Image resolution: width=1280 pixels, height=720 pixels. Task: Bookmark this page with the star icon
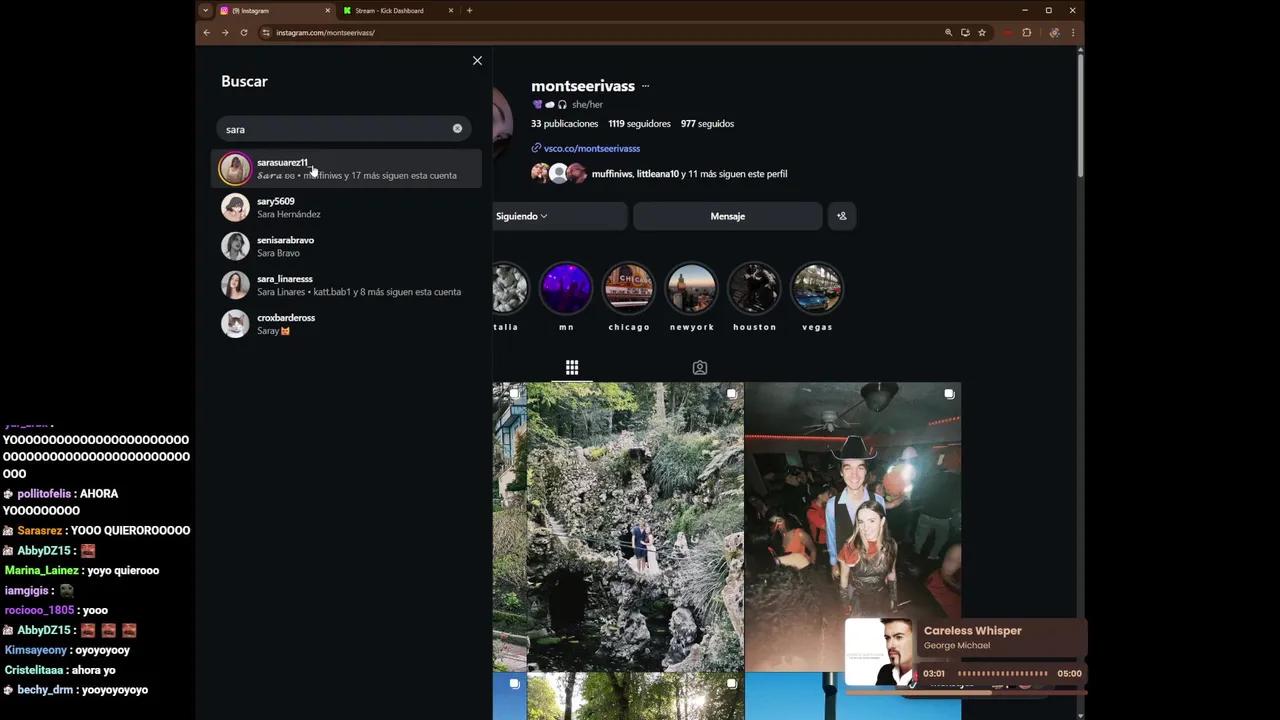982,33
